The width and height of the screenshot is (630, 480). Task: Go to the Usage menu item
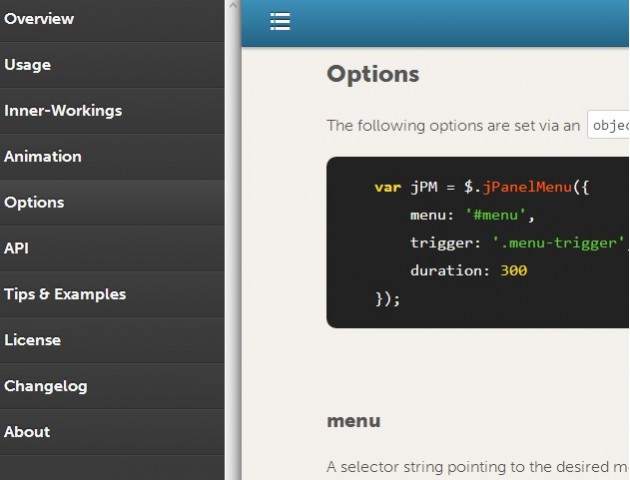pyautogui.click(x=28, y=65)
